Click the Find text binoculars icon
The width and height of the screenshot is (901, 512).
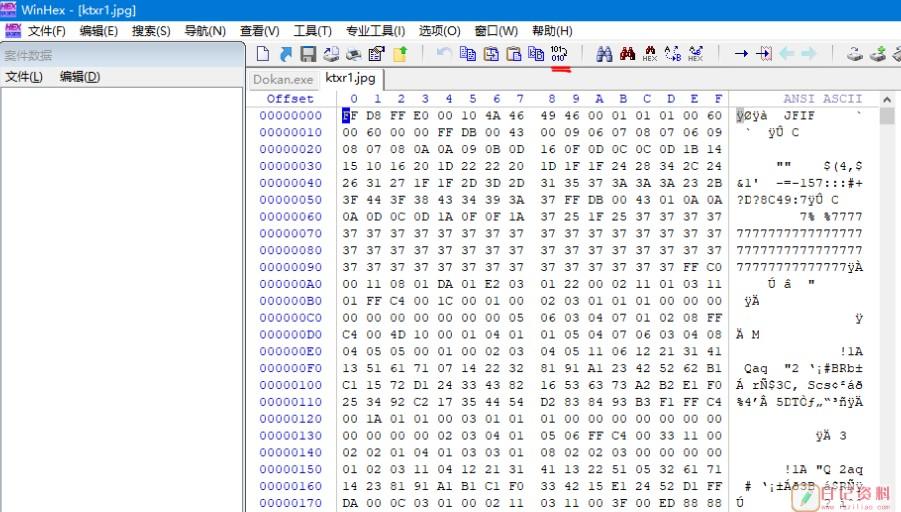(x=604, y=53)
